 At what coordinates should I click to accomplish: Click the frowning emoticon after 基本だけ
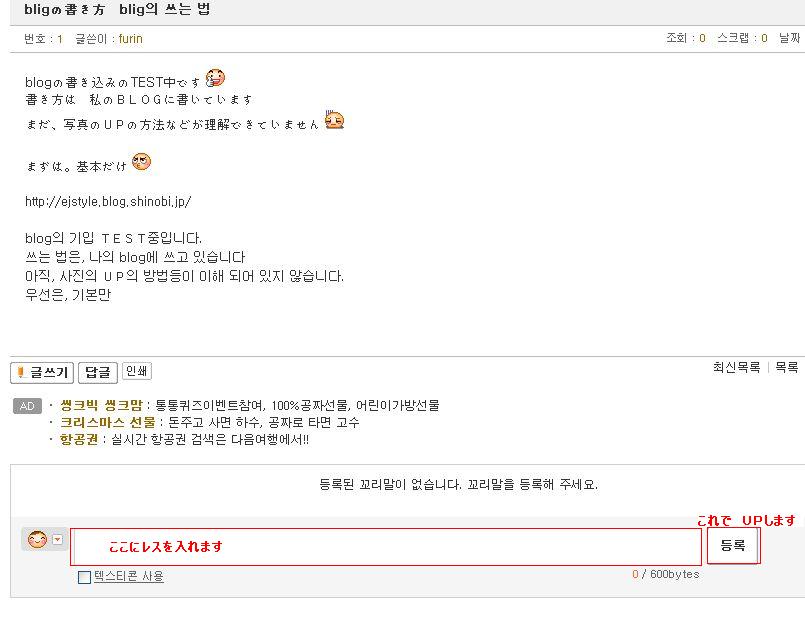pos(141,162)
